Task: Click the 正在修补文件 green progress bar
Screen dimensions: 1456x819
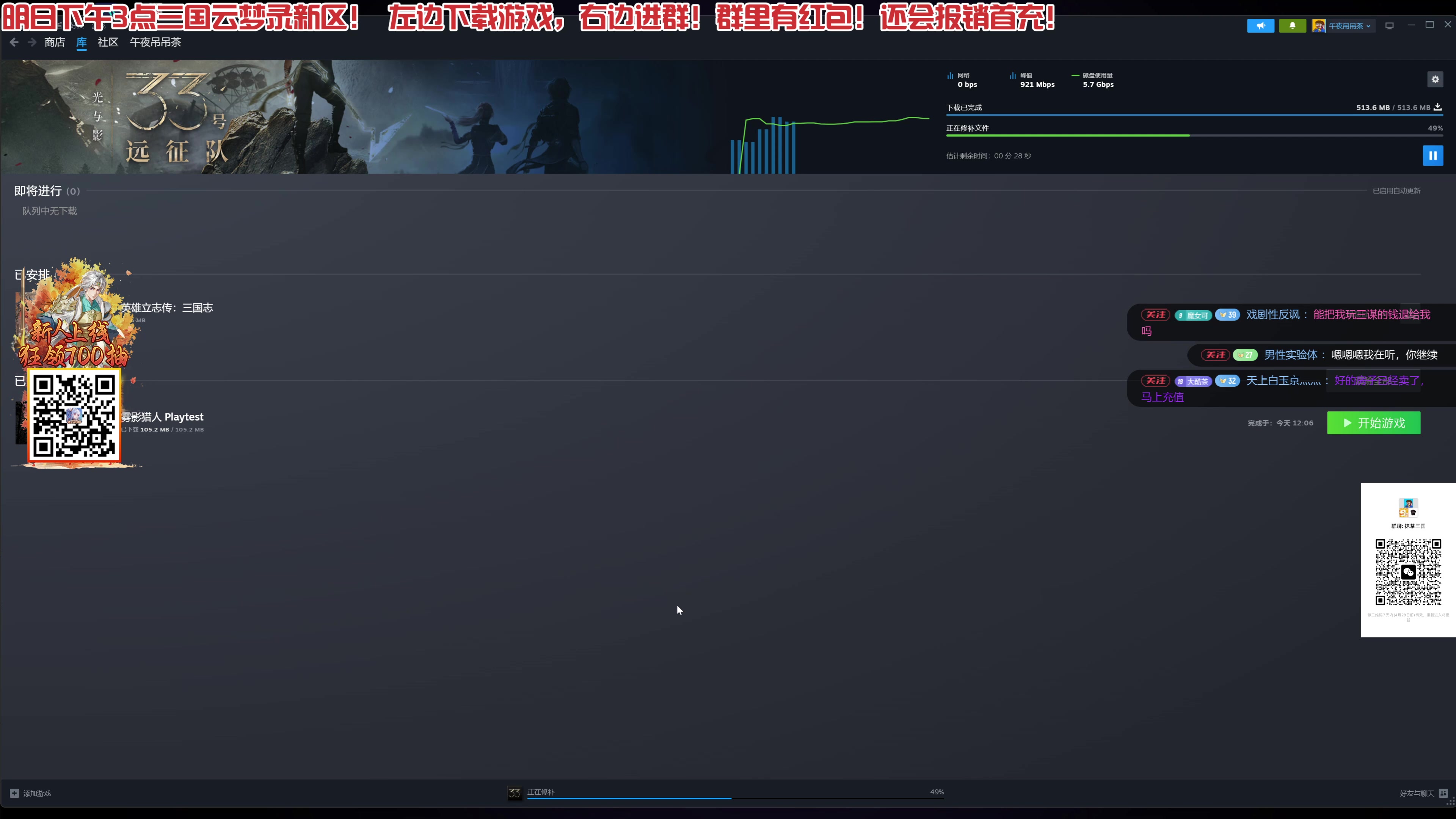Action: click(x=1194, y=136)
